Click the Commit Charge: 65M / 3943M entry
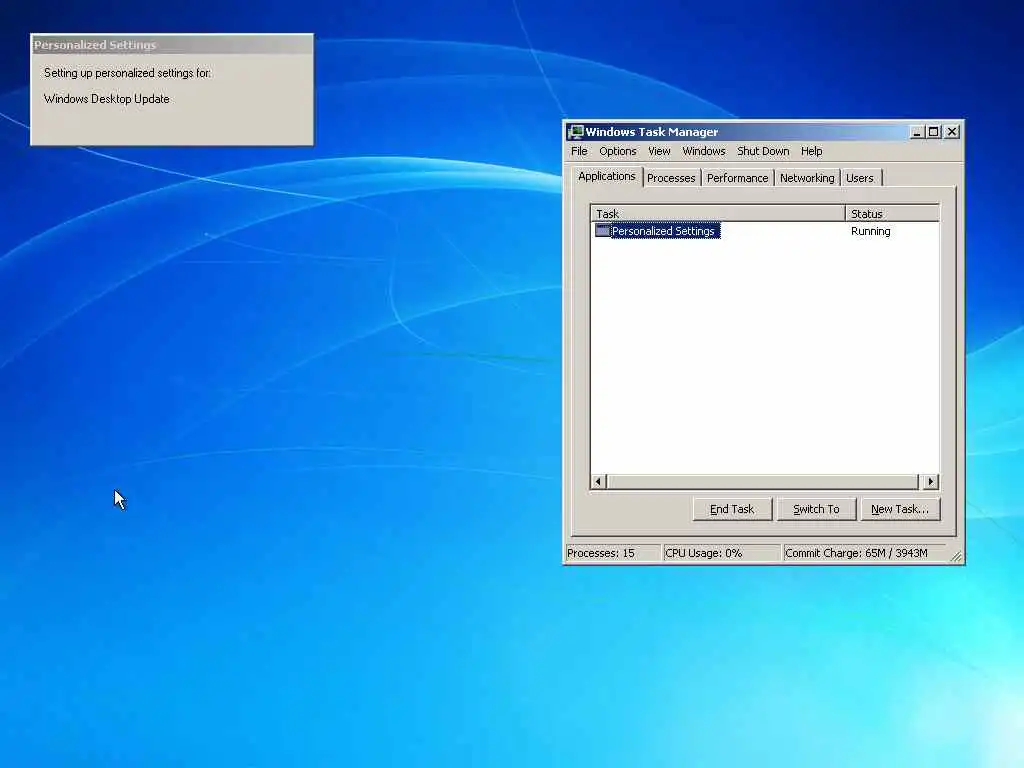 pos(865,553)
